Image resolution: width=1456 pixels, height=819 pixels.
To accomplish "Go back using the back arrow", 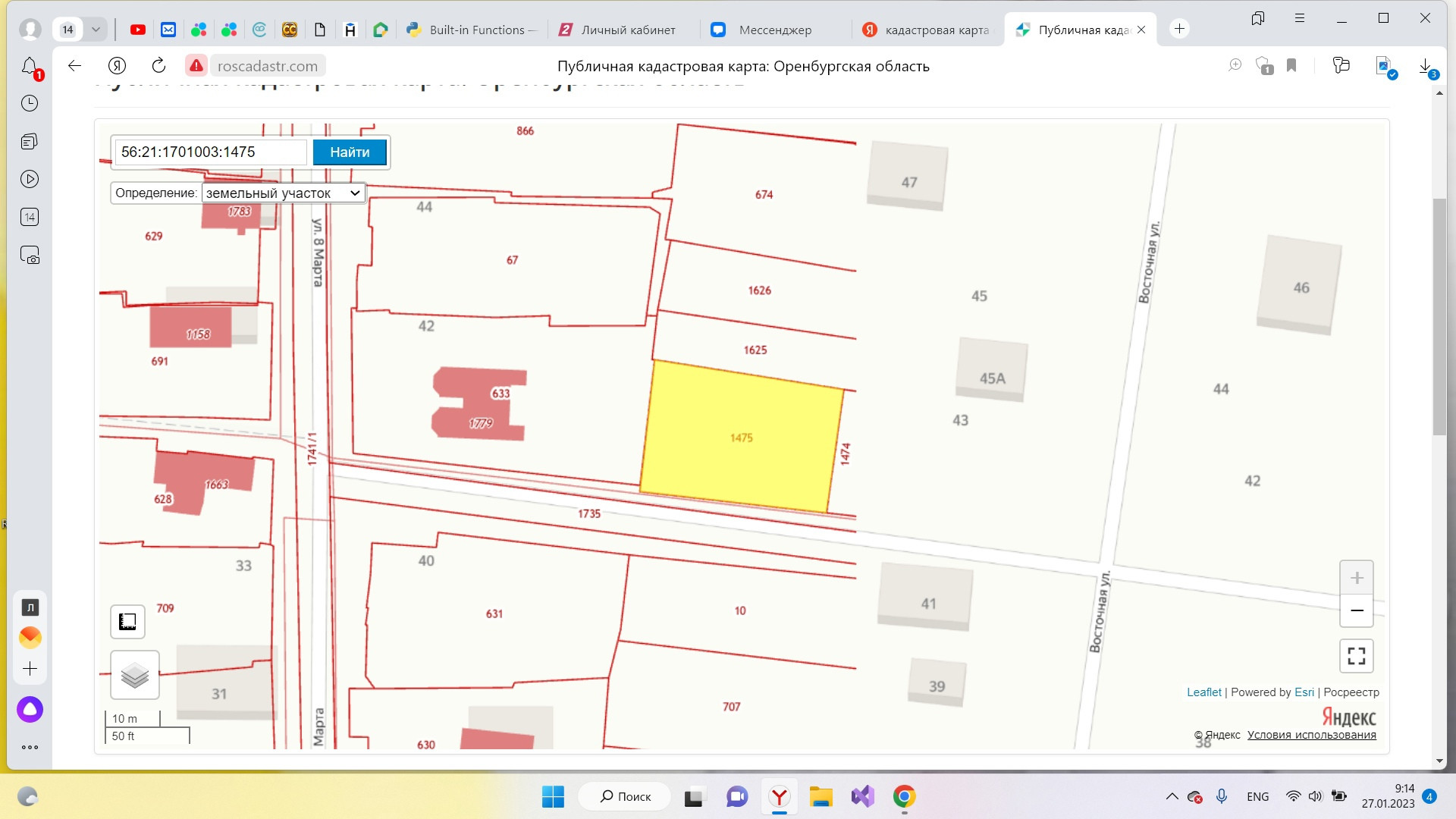I will [74, 66].
